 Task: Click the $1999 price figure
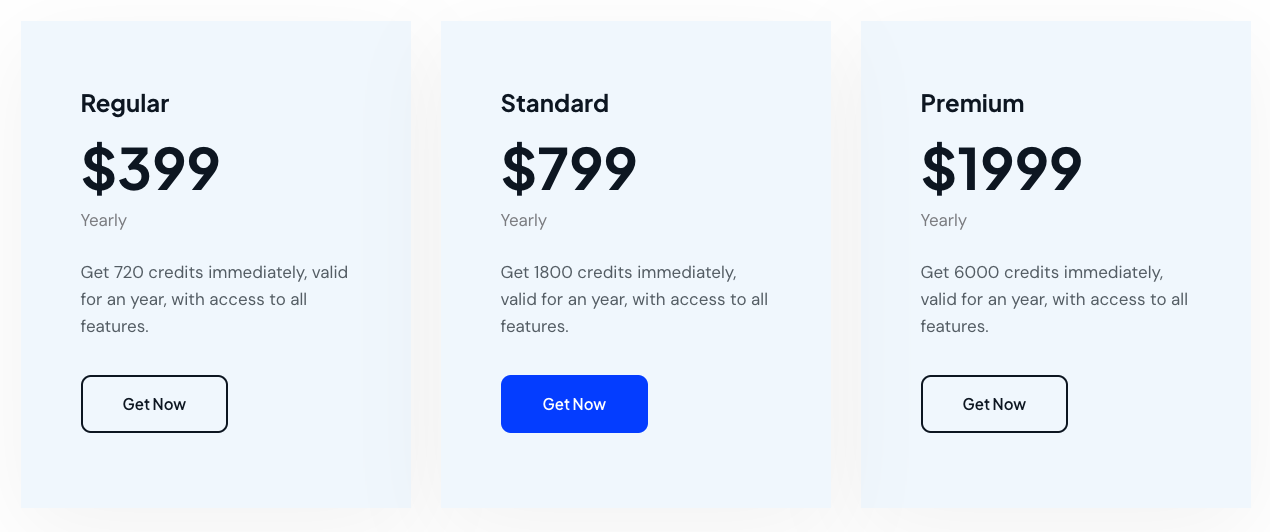(1001, 168)
